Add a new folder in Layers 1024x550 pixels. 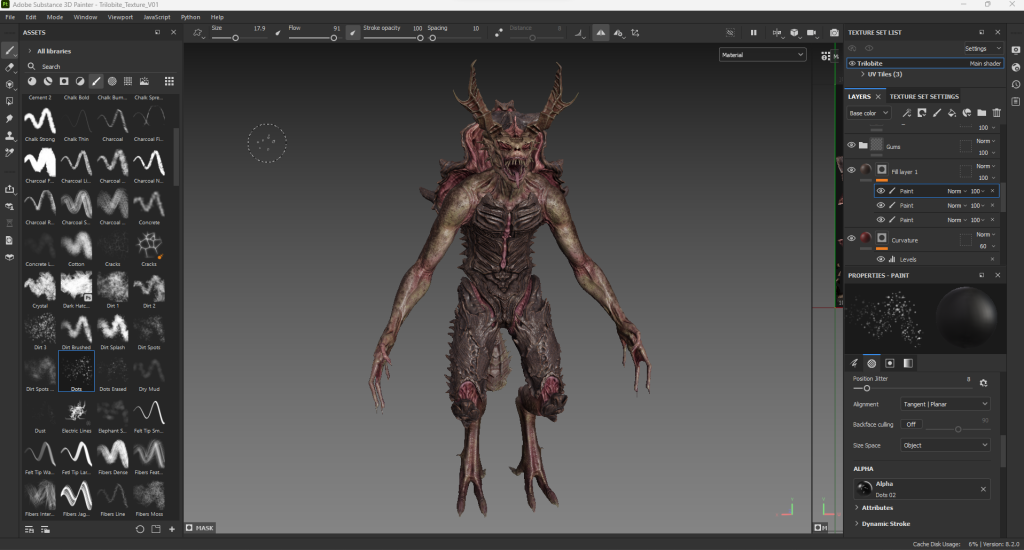coord(981,113)
